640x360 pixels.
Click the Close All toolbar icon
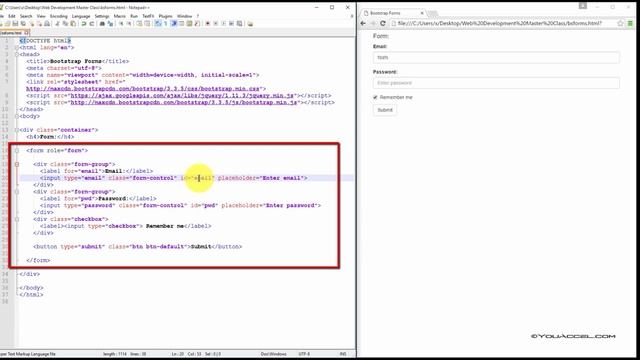click(x=39, y=24)
